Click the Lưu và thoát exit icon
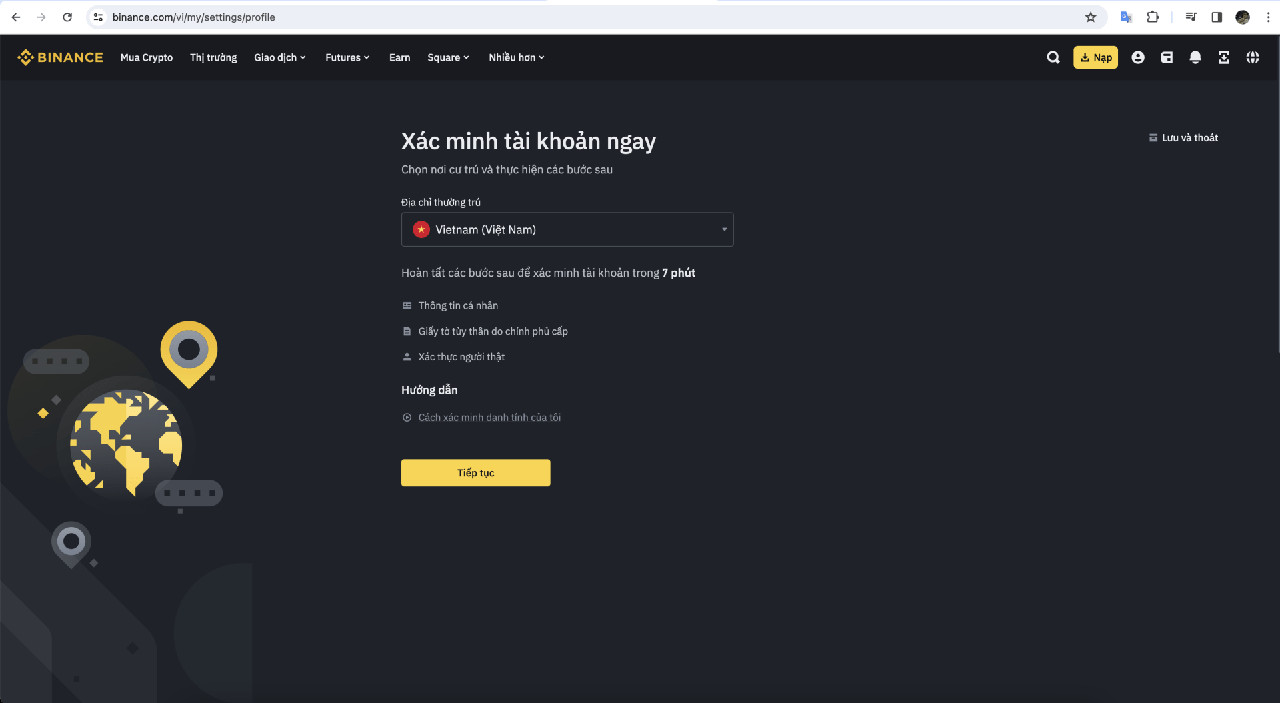Image resolution: width=1280 pixels, height=703 pixels. click(1153, 137)
